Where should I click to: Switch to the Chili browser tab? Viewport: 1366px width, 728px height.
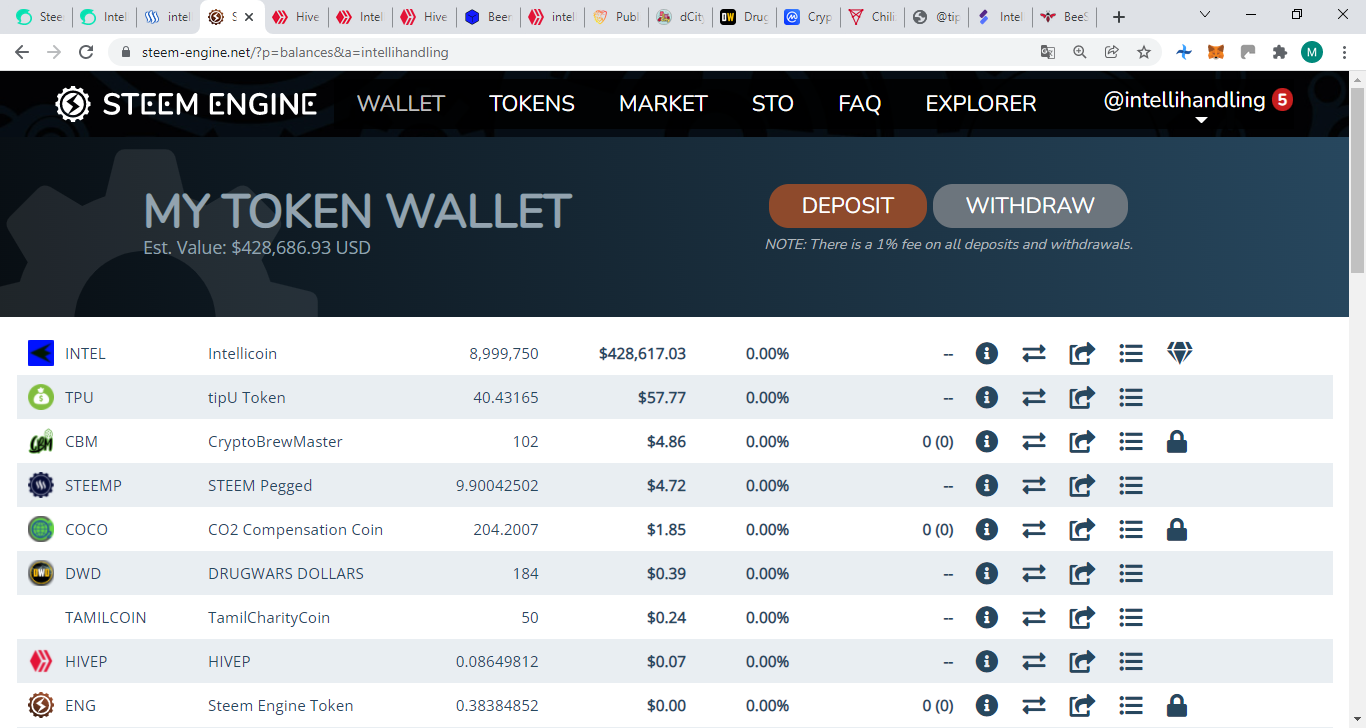click(873, 17)
